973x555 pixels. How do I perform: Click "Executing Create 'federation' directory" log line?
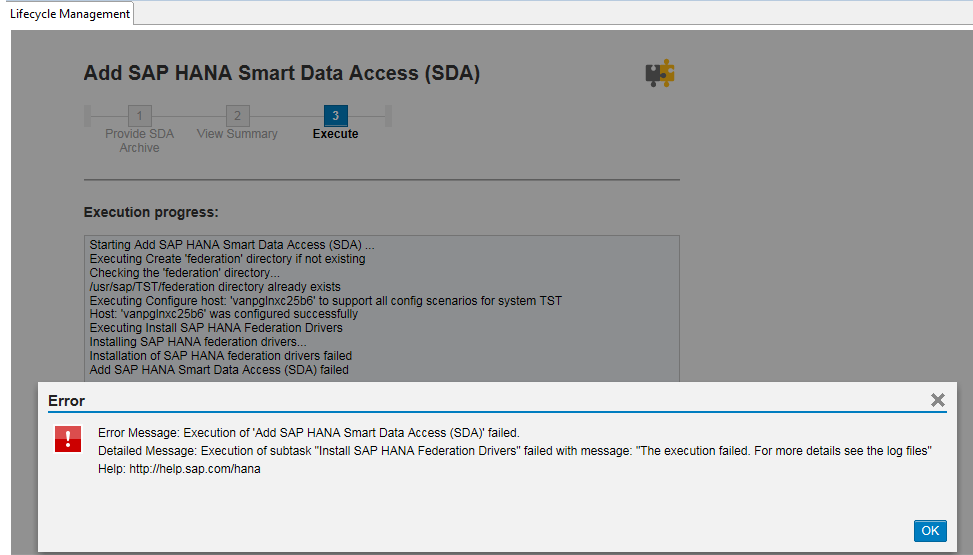pyautogui.click(x=227, y=259)
